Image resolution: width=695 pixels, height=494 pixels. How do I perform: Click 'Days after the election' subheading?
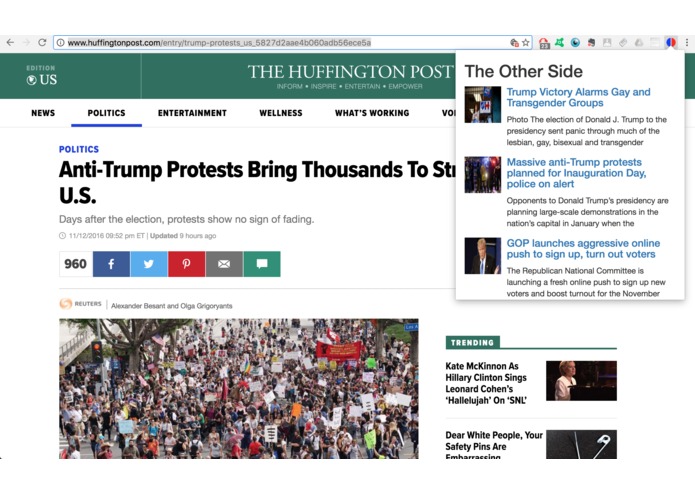pos(187,219)
